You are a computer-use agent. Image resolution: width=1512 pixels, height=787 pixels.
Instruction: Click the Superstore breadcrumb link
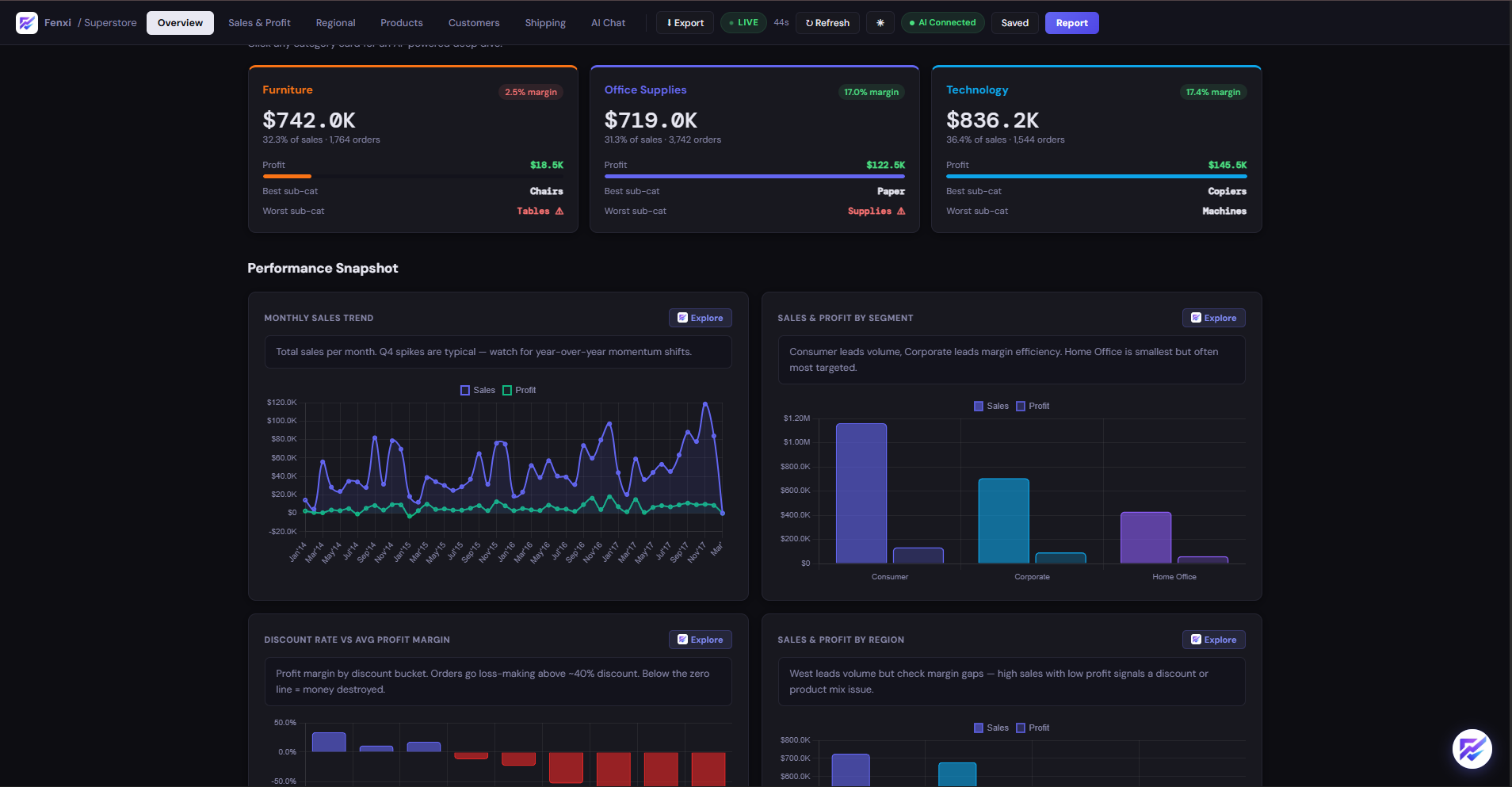point(110,23)
